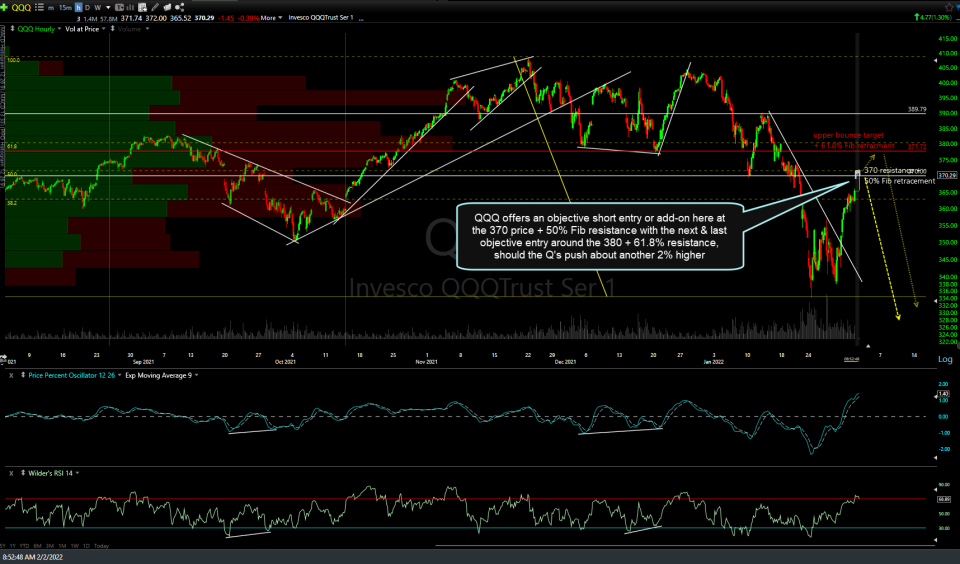Click the small arrow marker above the date axis
The image size is (960, 564).
point(868,347)
